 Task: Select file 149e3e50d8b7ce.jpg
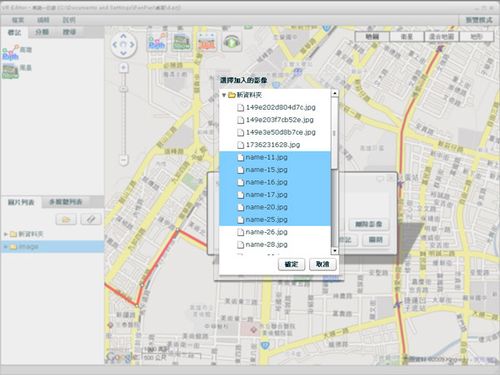275,132
